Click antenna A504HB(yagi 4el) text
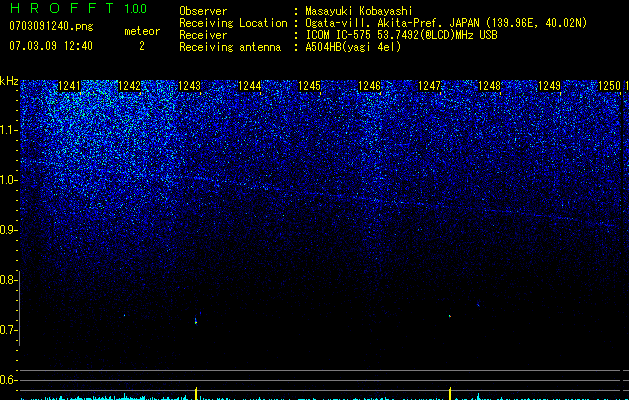The height and width of the screenshot is (400, 629). pyautogui.click(x=353, y=47)
